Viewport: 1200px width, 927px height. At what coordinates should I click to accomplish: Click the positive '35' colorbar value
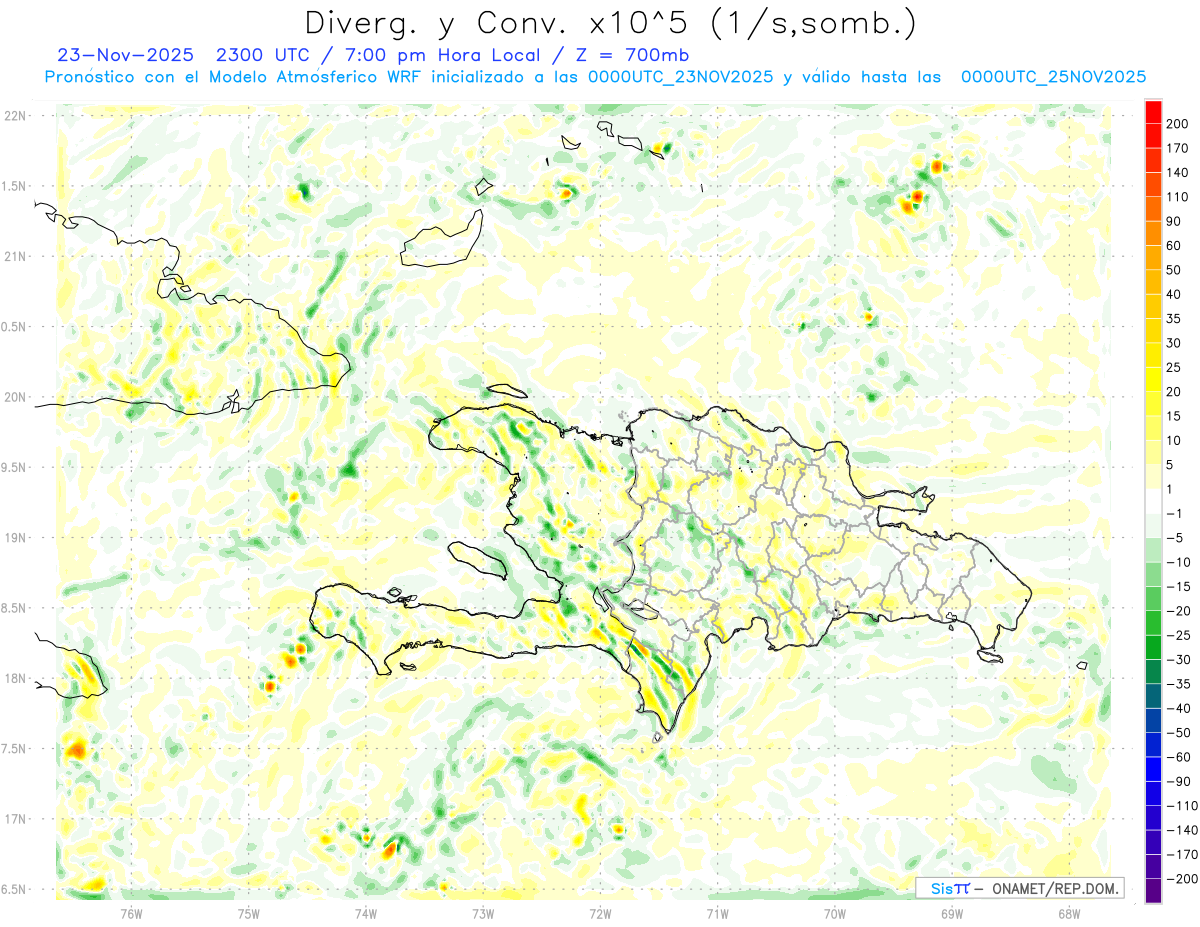click(x=1175, y=319)
